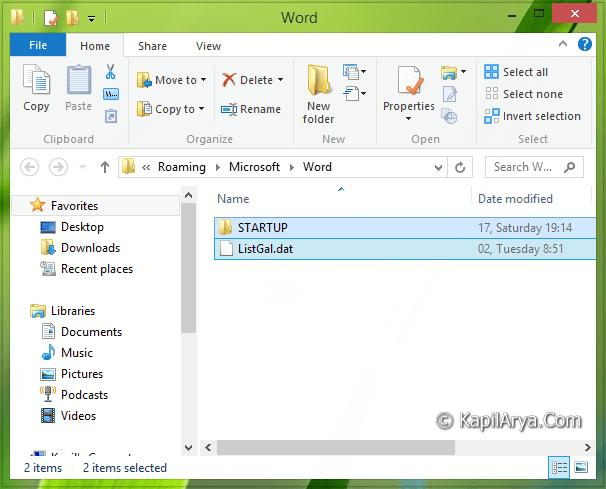Click the Invert selection button
606x489 pixels.
pyautogui.click(x=532, y=116)
